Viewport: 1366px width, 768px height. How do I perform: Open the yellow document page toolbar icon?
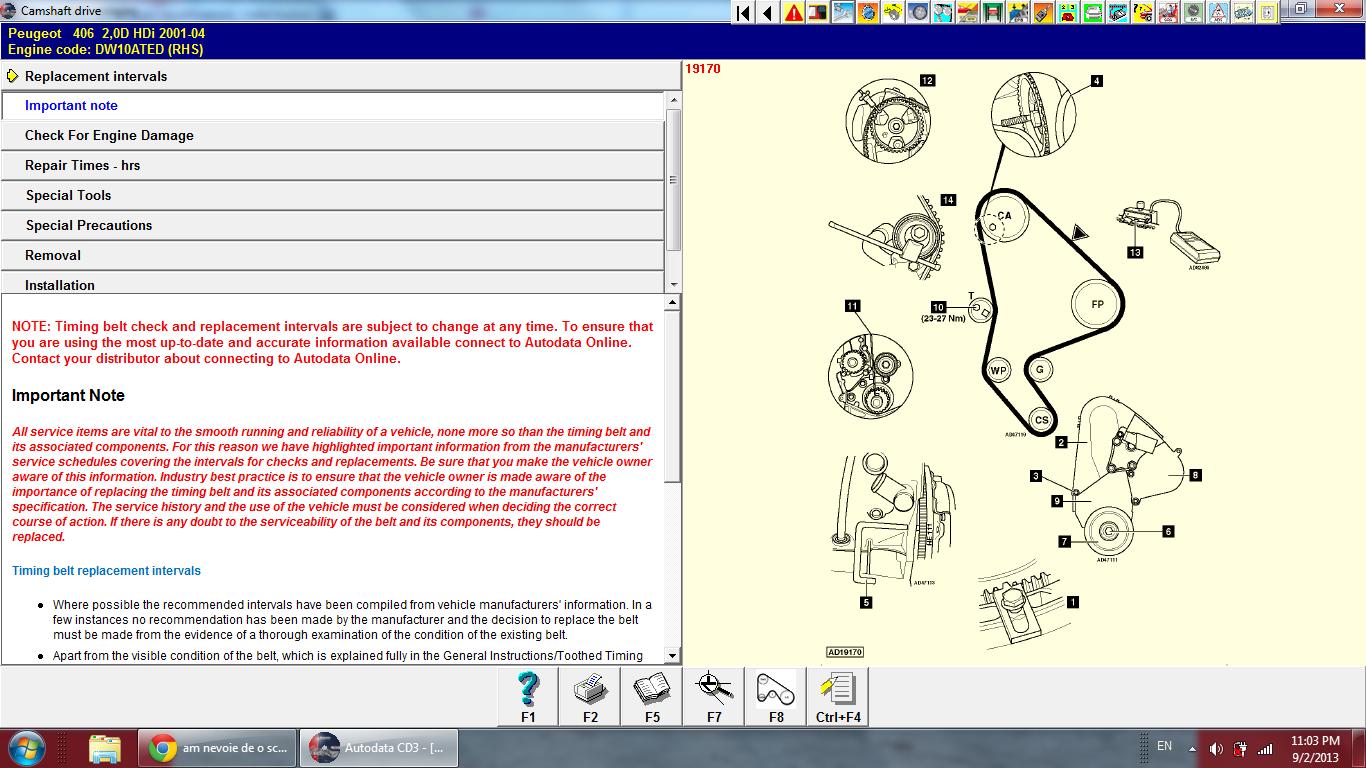(1266, 12)
